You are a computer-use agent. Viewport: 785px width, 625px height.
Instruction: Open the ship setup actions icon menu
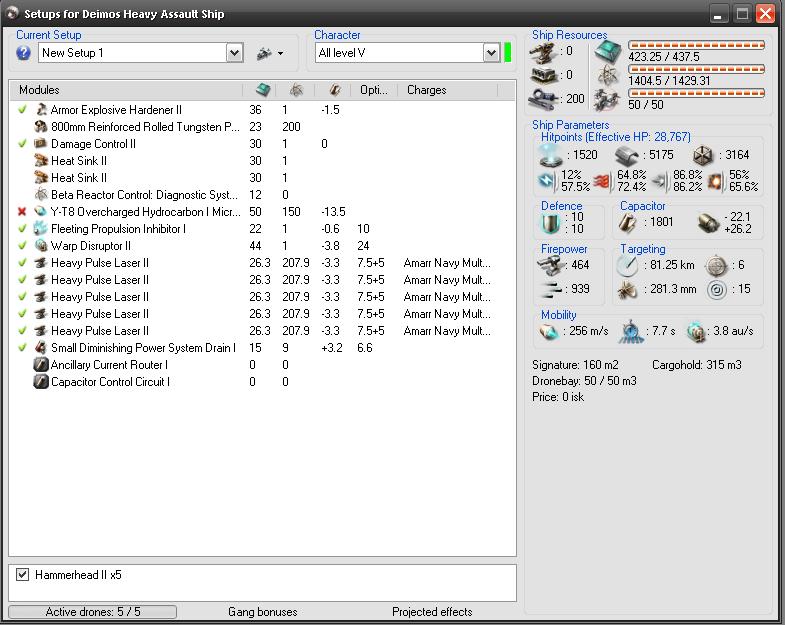[269, 53]
